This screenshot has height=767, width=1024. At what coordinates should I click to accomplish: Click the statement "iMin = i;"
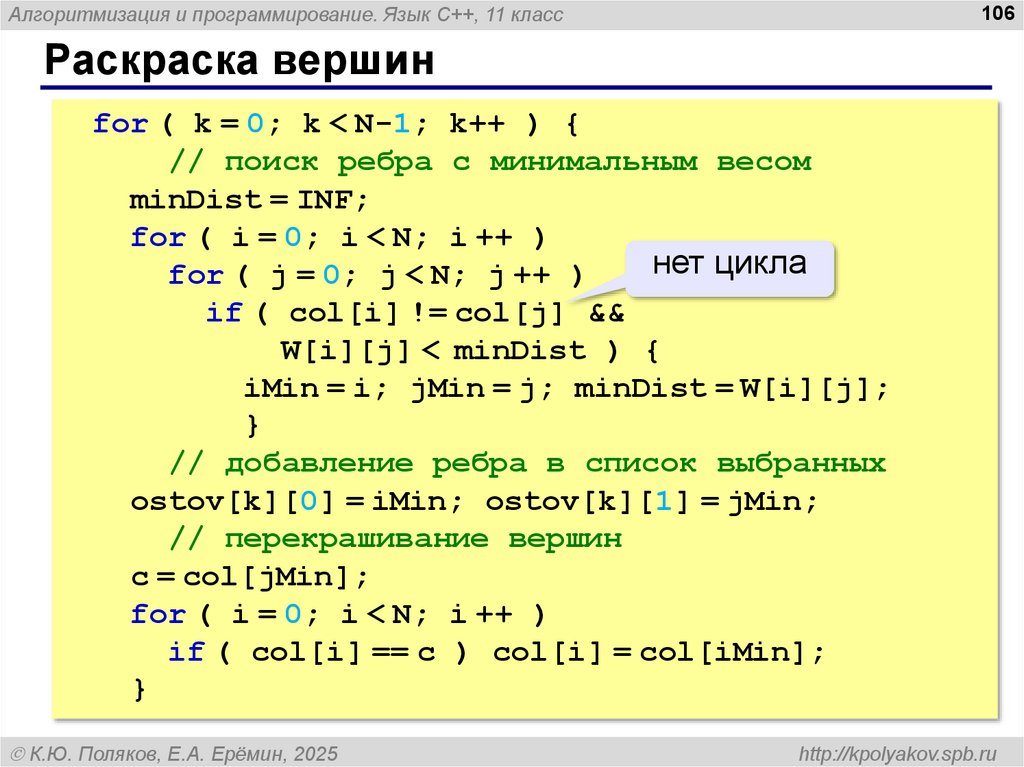coord(315,389)
